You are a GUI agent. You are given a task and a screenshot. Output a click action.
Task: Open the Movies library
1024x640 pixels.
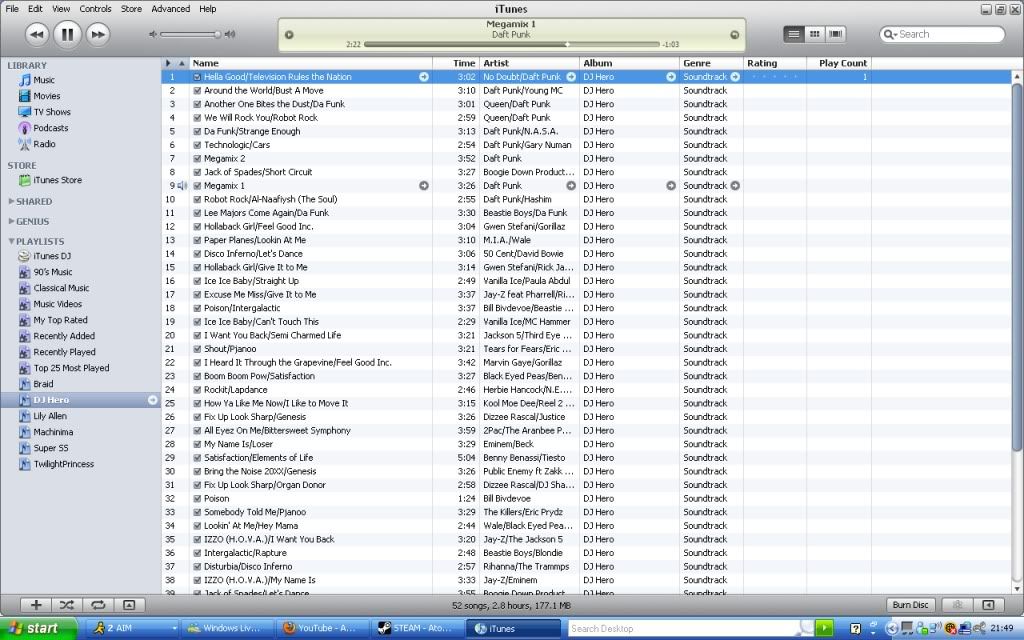(46, 96)
